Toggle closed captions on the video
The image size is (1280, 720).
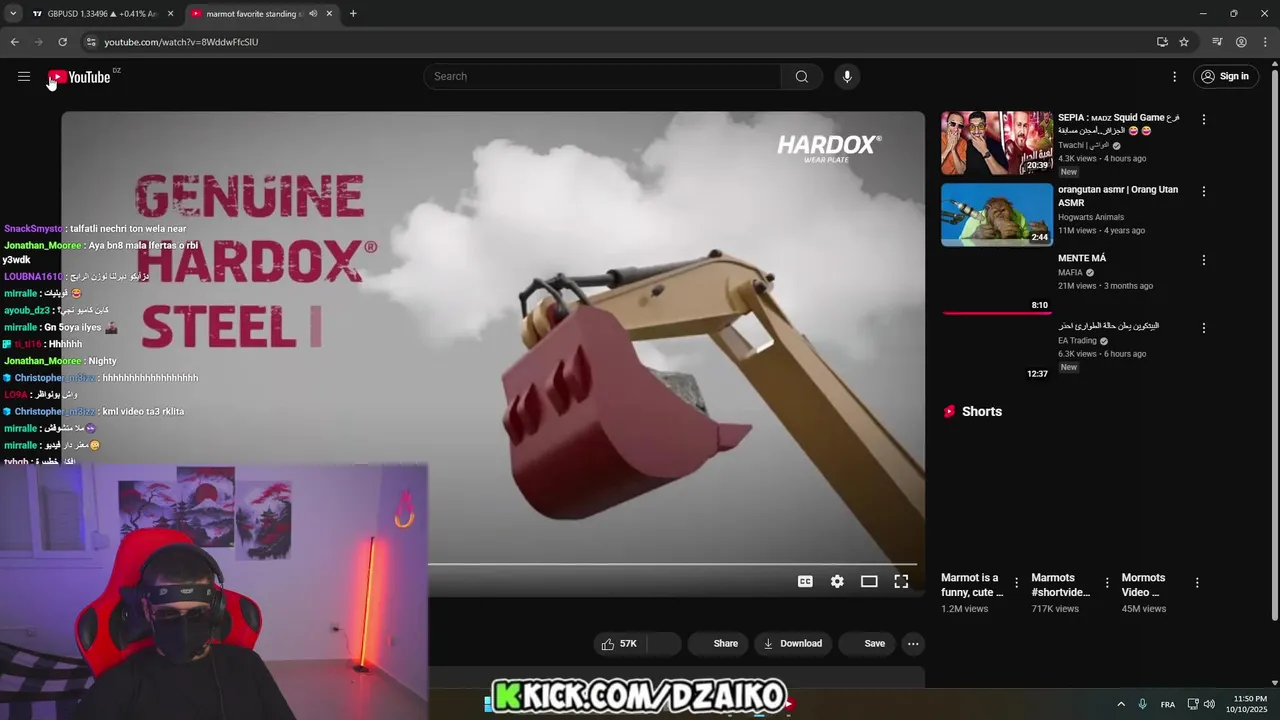coord(805,582)
